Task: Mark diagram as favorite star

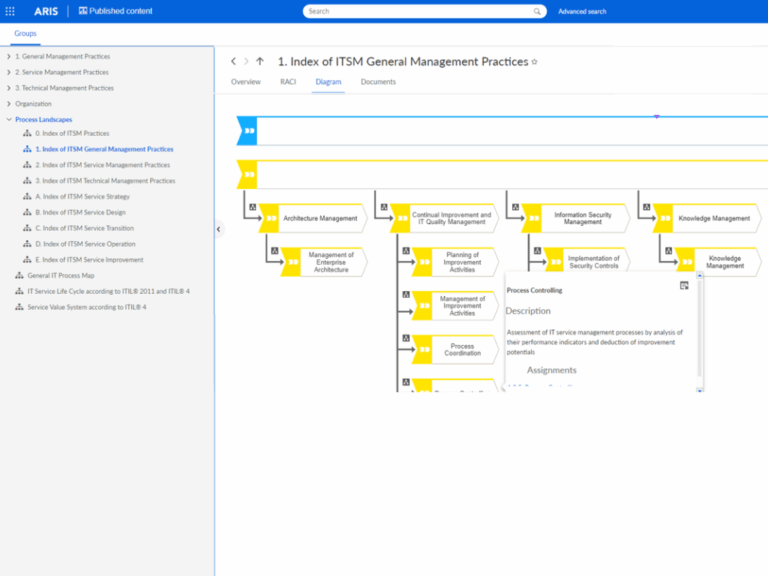Action: (x=534, y=62)
